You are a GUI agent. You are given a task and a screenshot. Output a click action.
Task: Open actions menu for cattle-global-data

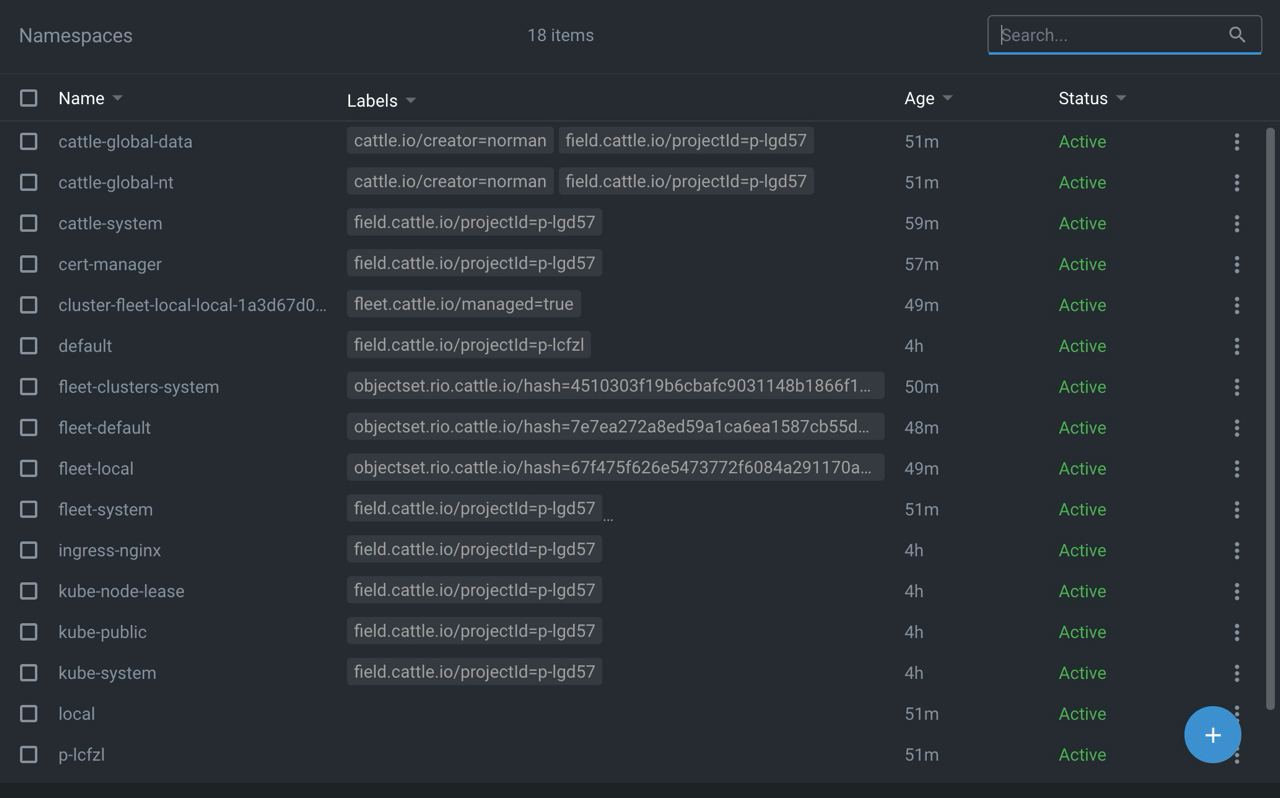click(1237, 142)
